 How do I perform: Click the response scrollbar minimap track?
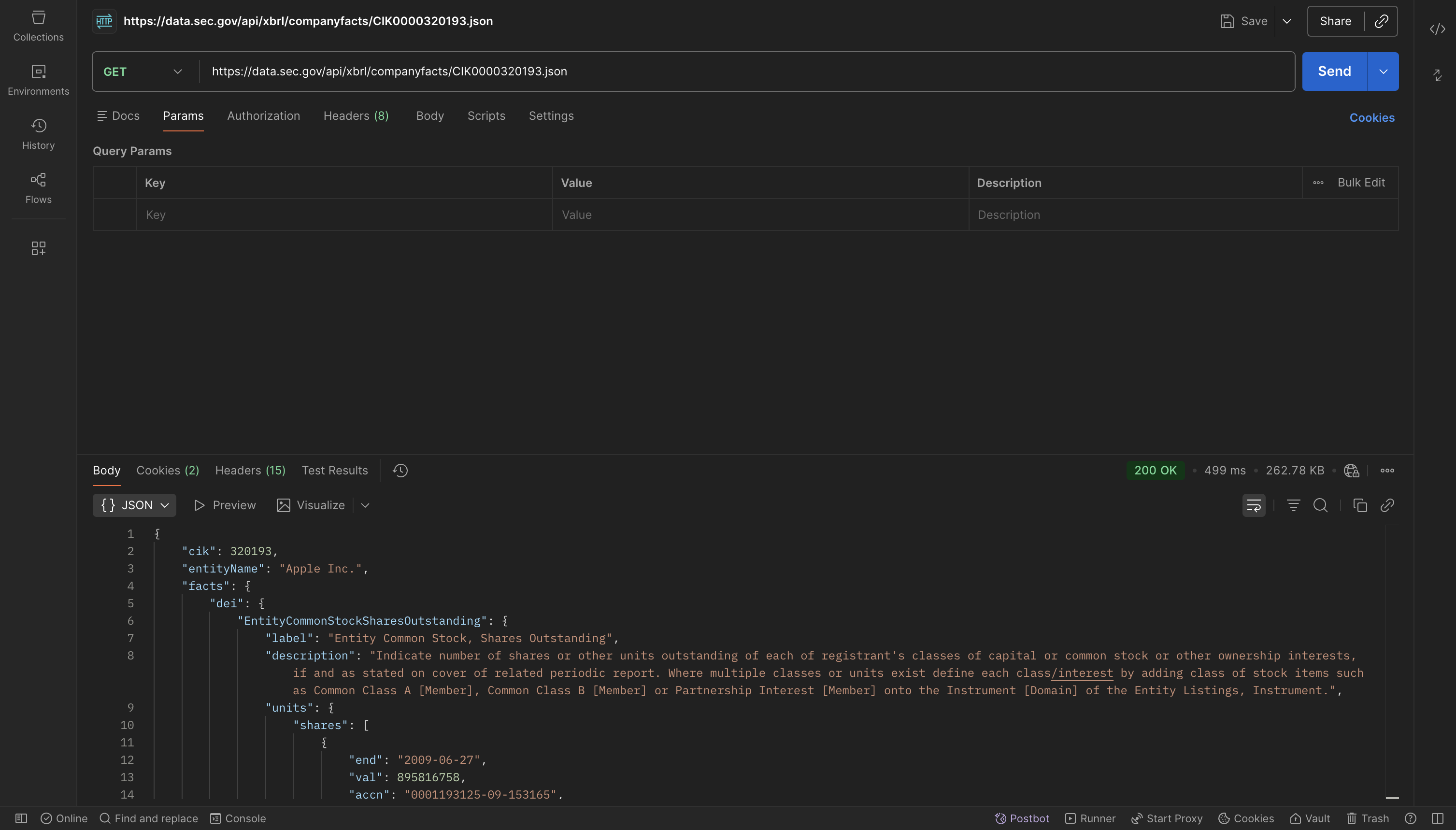click(x=1392, y=661)
